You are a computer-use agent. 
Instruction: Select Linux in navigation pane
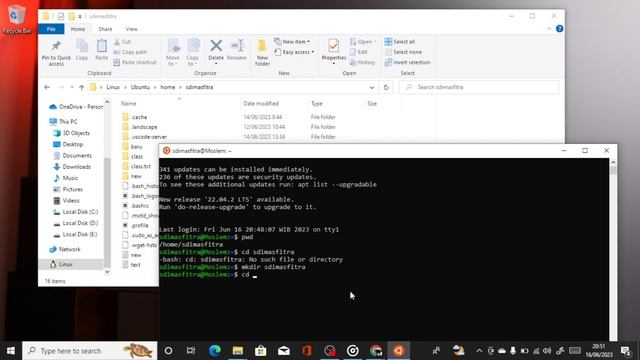65,264
